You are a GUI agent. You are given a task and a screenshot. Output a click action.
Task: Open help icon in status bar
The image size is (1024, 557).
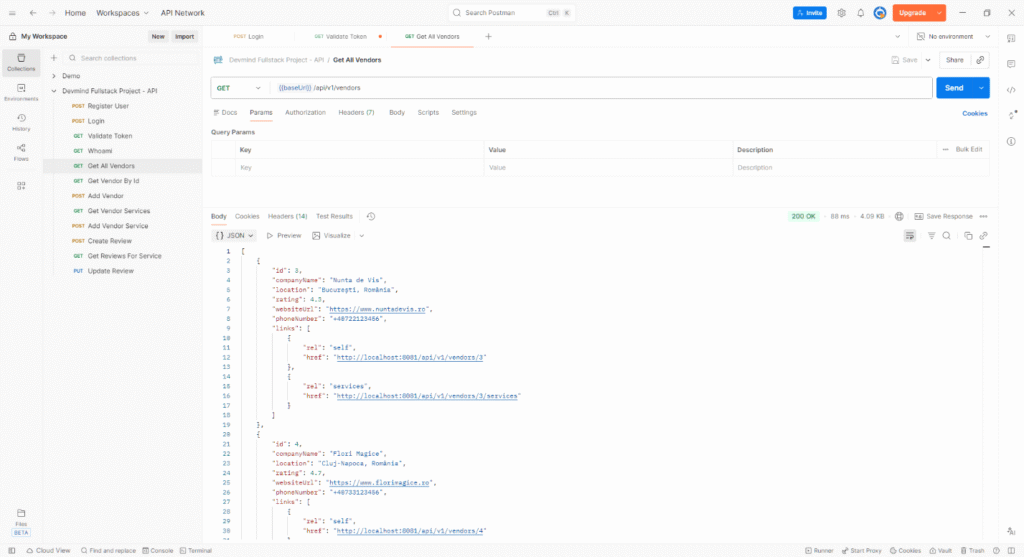[996, 550]
